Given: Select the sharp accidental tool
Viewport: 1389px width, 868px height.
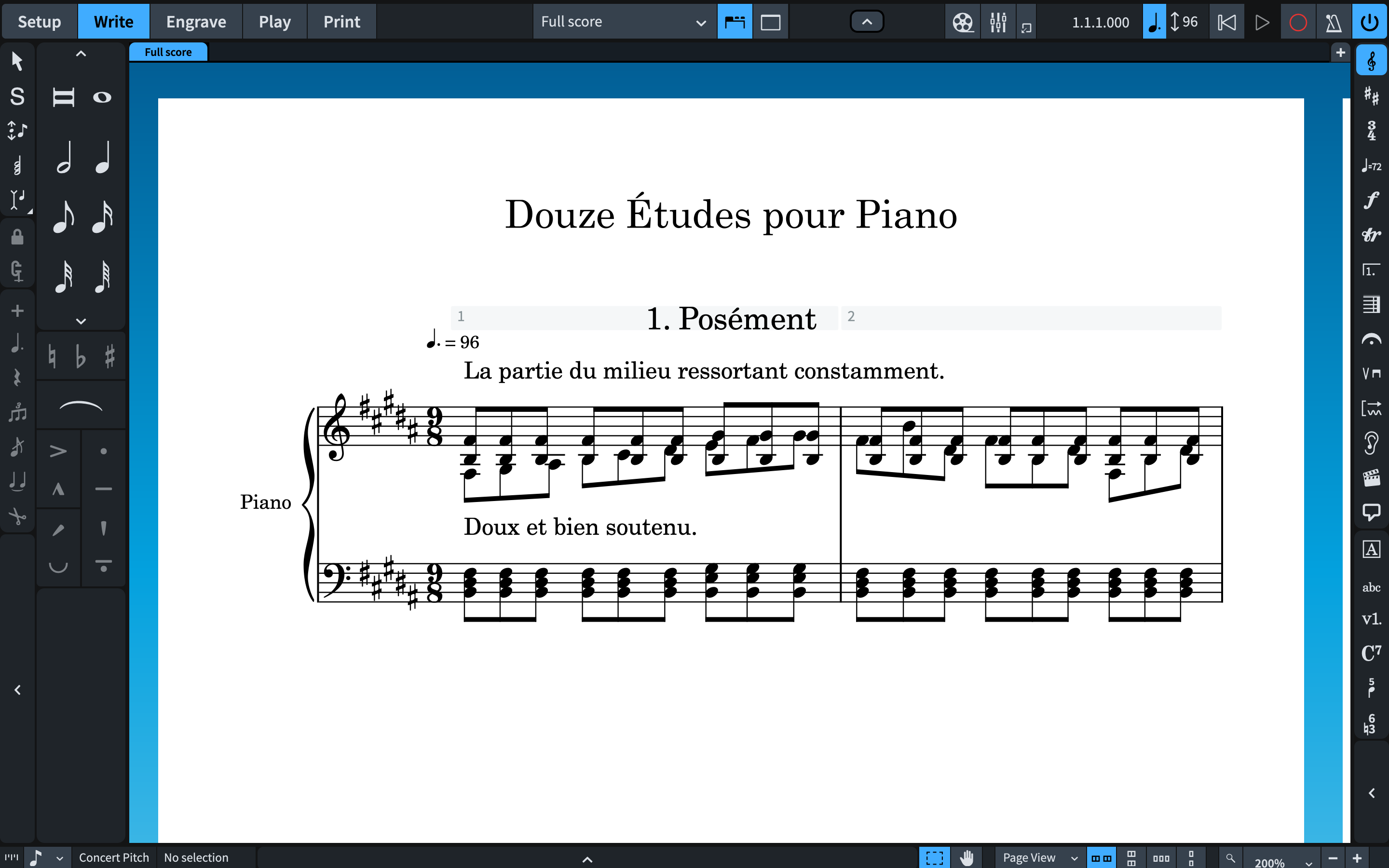Looking at the screenshot, I should 109,358.
